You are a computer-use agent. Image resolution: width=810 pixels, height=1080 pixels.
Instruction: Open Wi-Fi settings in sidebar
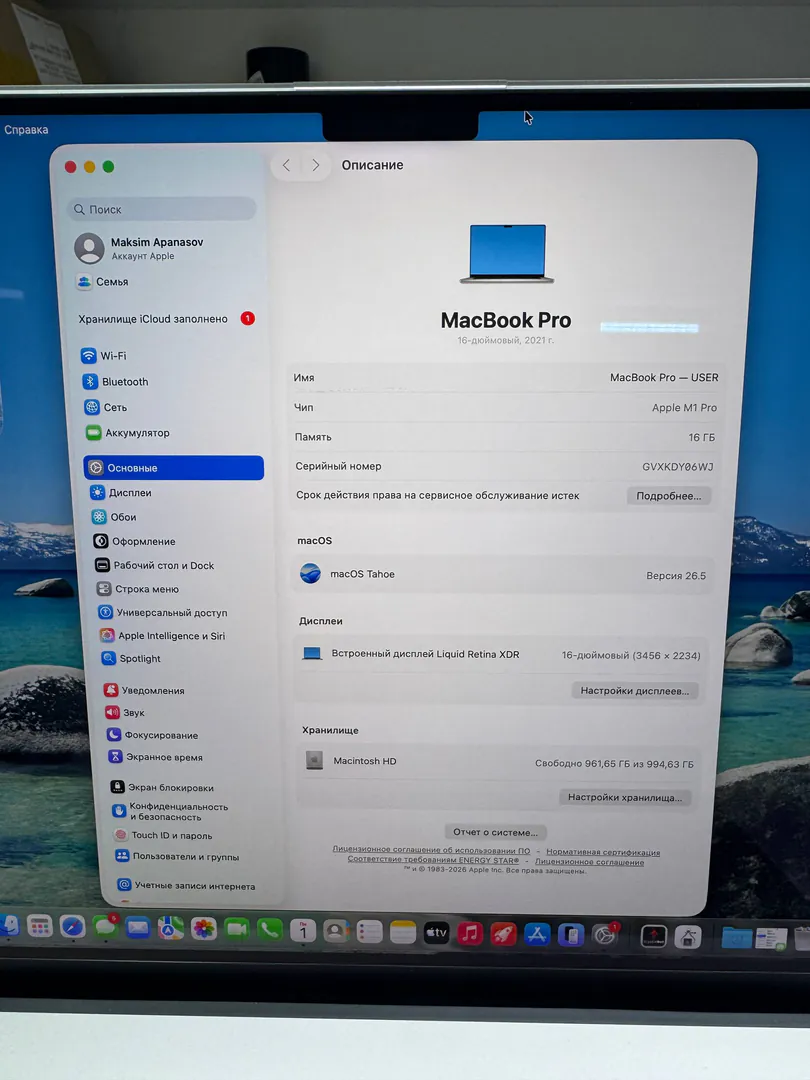[103, 355]
